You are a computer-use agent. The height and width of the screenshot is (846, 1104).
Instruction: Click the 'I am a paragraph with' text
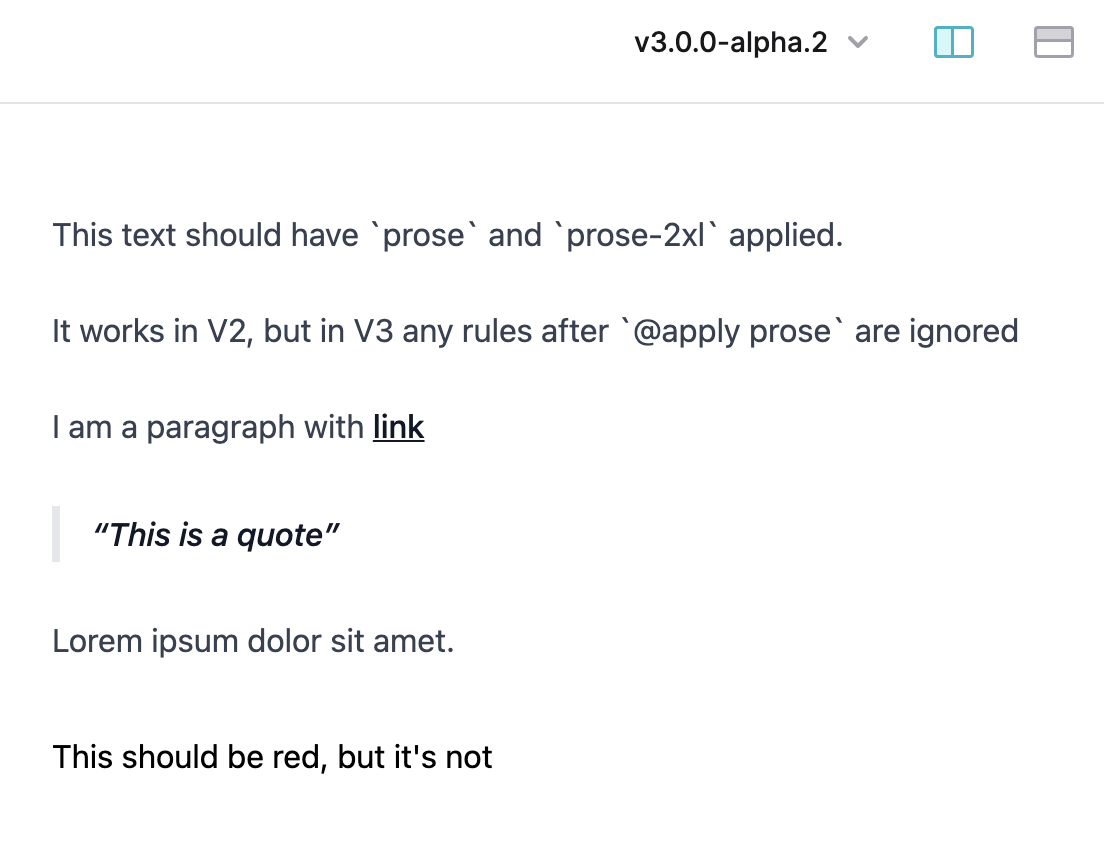point(208,427)
